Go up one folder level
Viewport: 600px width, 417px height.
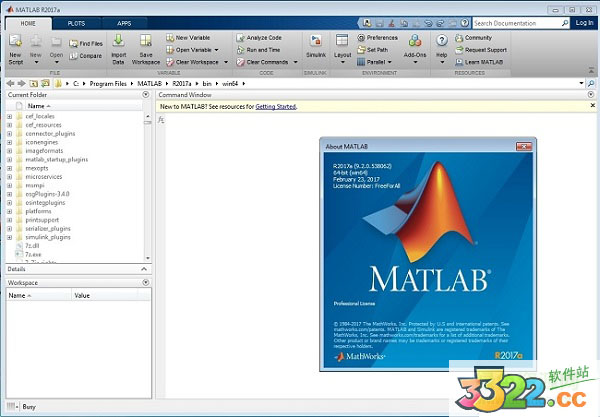(34, 83)
